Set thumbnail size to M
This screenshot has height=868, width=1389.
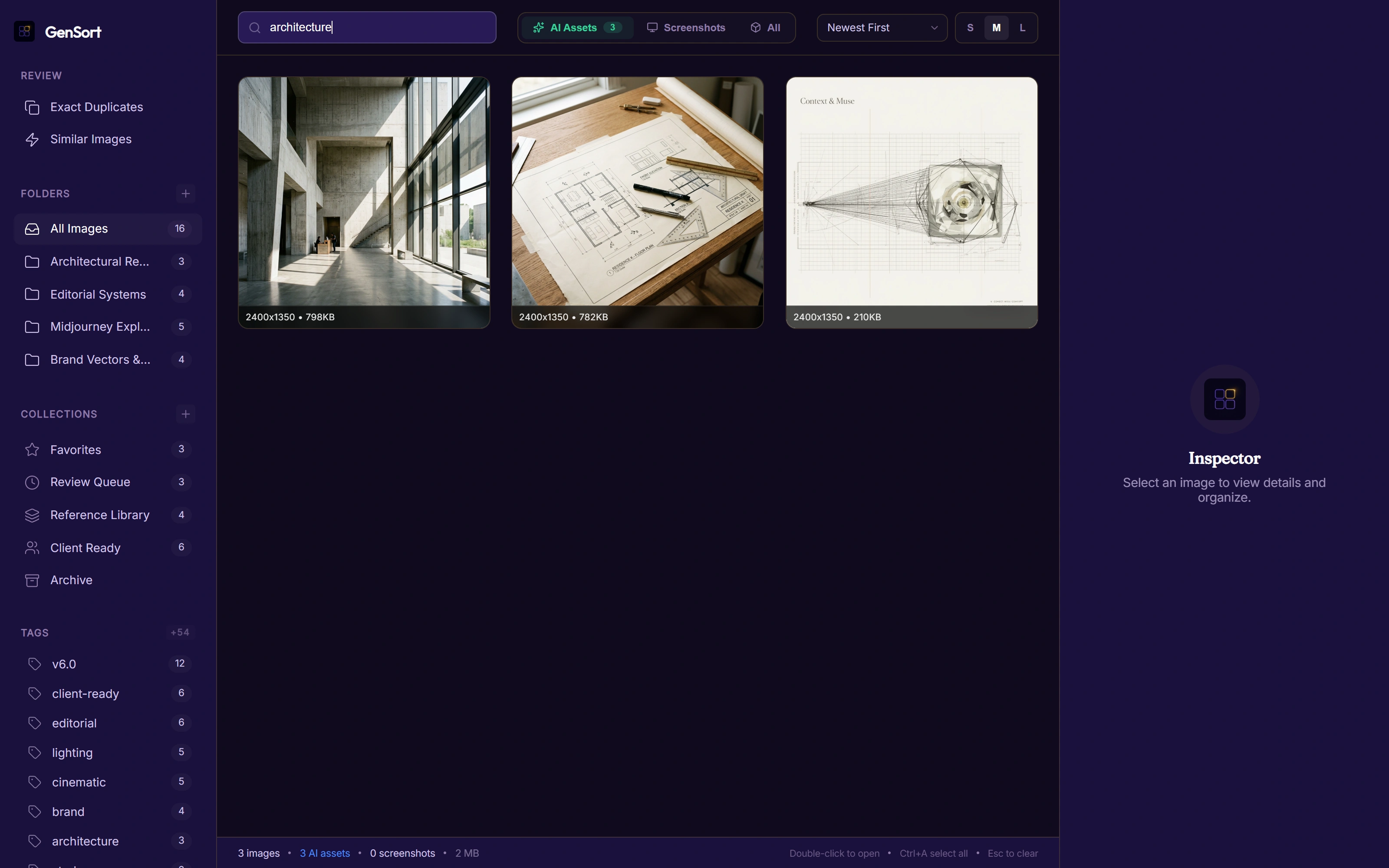tap(997, 27)
